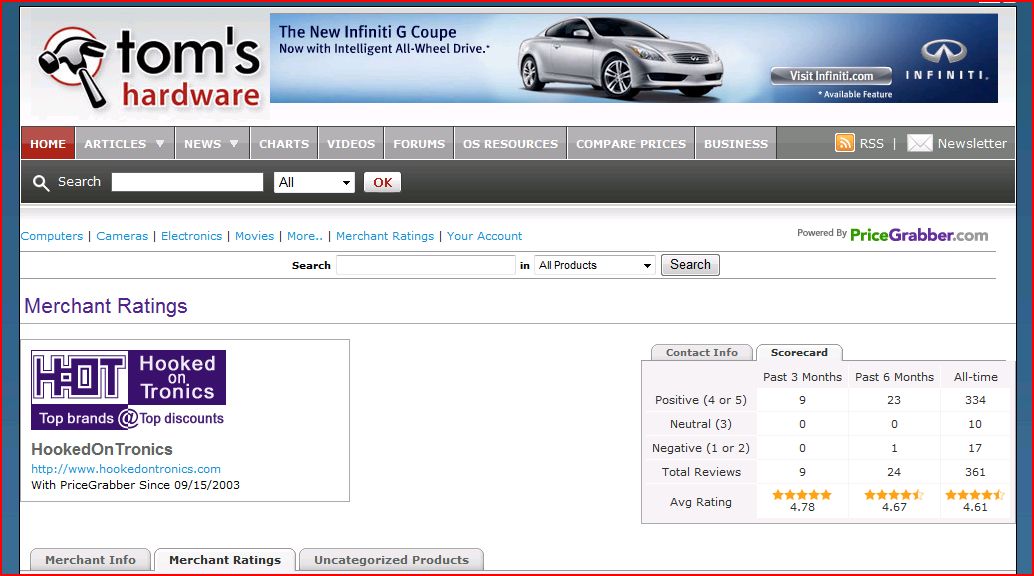The width and height of the screenshot is (1034, 576).
Task: Open the CHARTS section
Action: (x=284, y=143)
